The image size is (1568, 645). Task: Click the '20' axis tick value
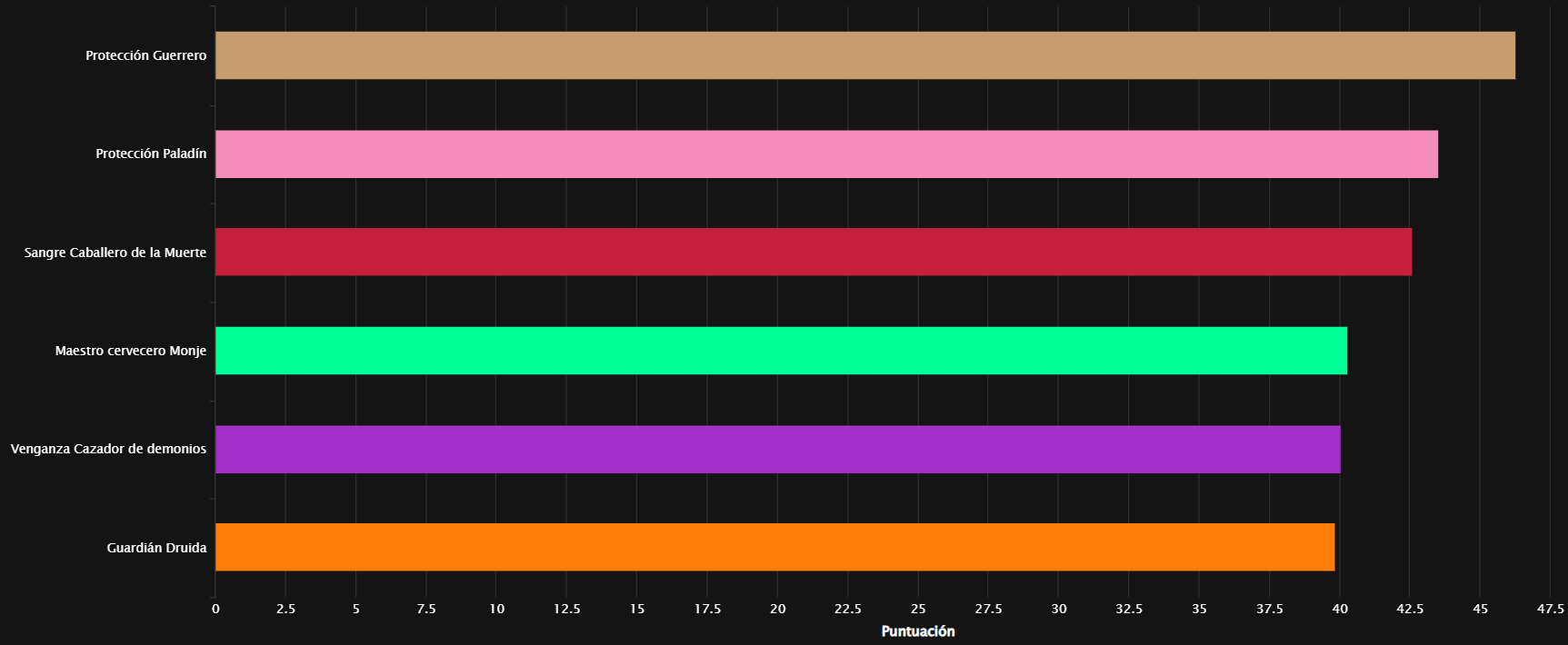tap(778, 609)
